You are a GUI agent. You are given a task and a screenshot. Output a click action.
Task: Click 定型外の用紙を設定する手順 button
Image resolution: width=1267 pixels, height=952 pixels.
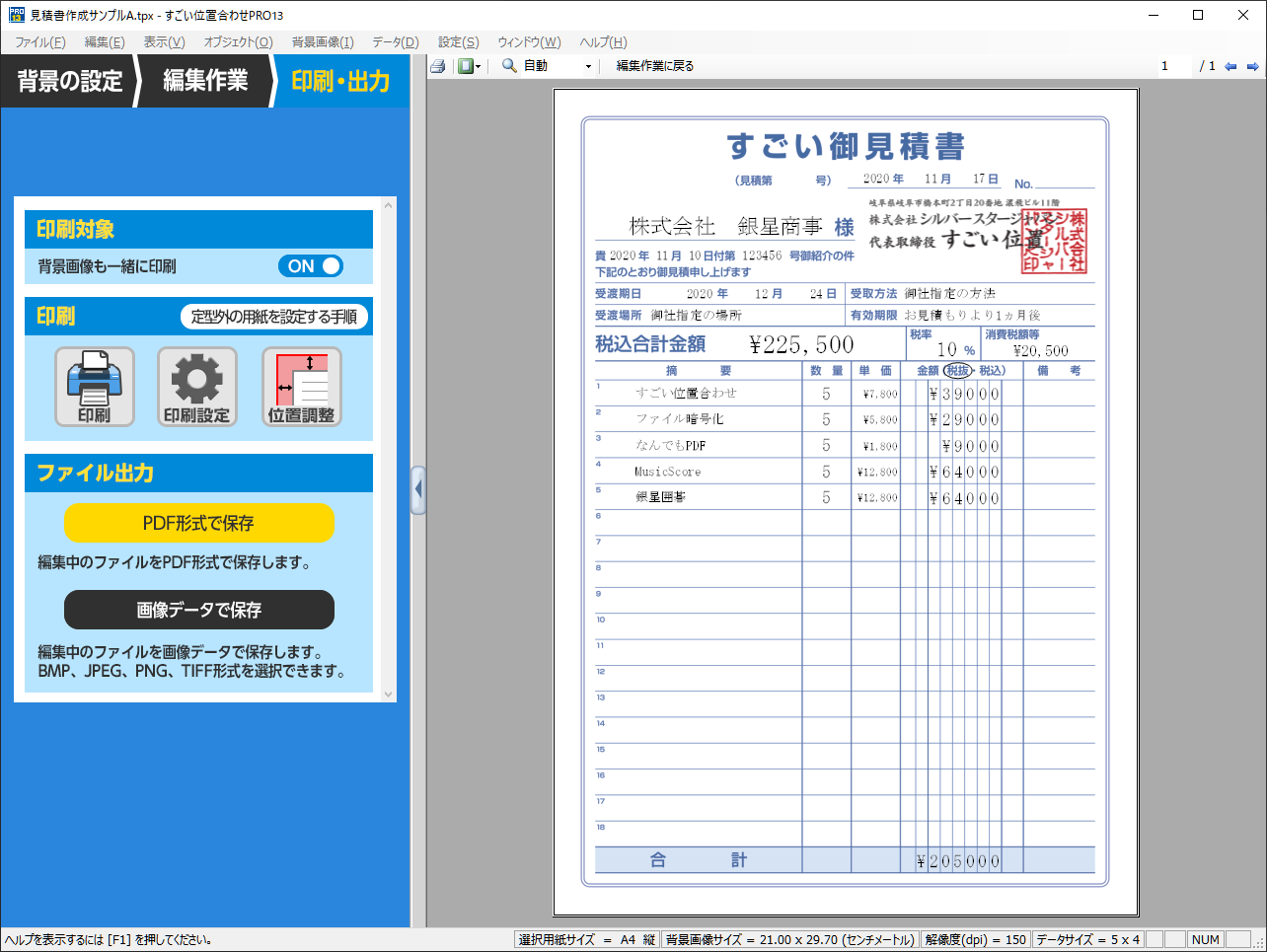[x=274, y=317]
